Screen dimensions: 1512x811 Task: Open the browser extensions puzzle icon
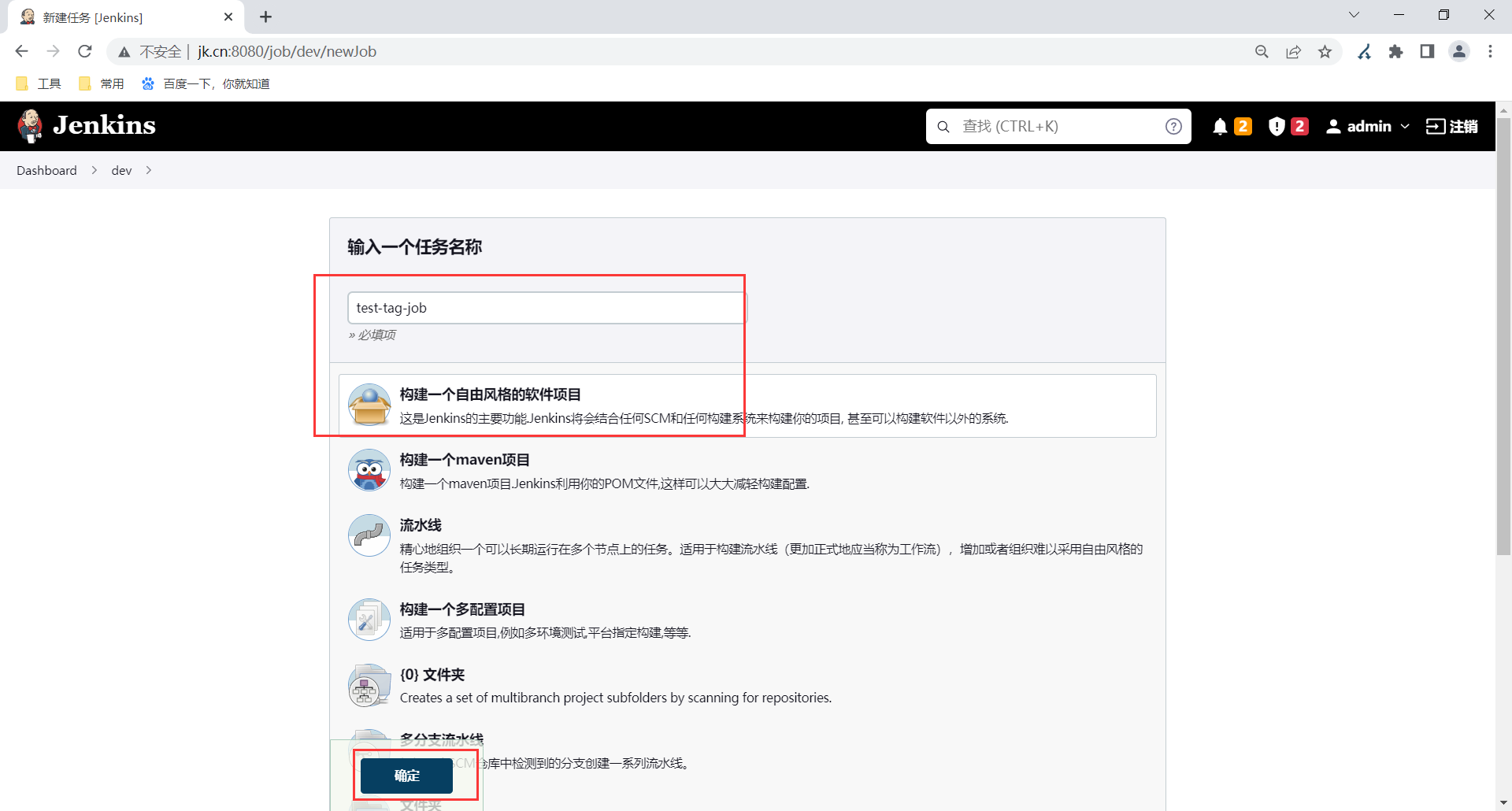click(x=1395, y=51)
